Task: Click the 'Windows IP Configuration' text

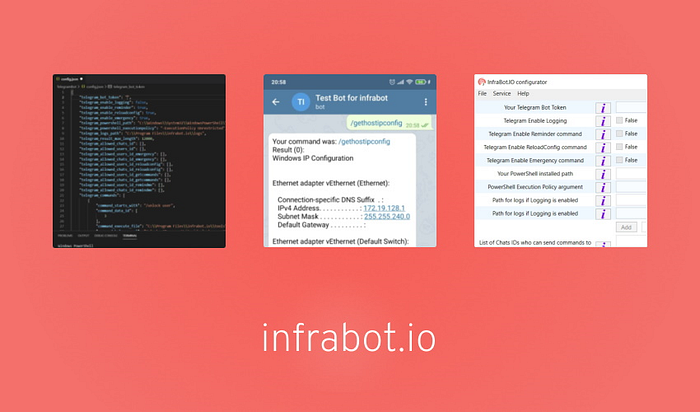Action: [313, 158]
